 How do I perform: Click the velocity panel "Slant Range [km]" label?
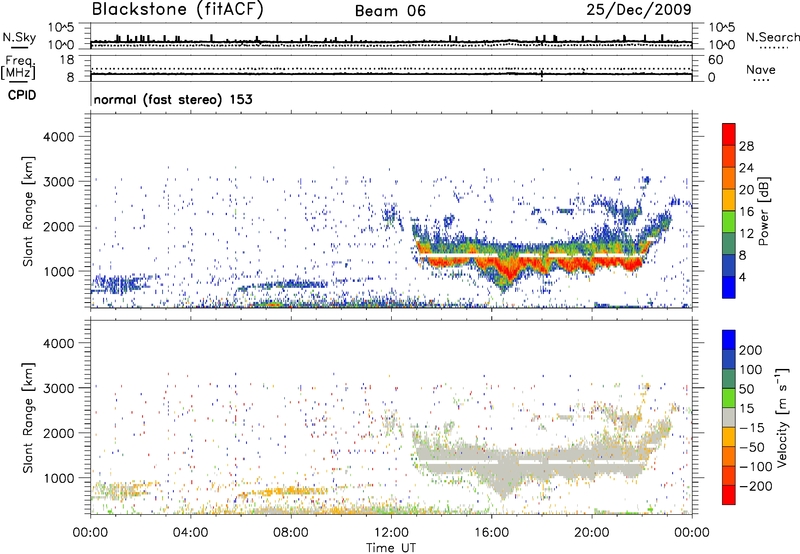[28, 417]
